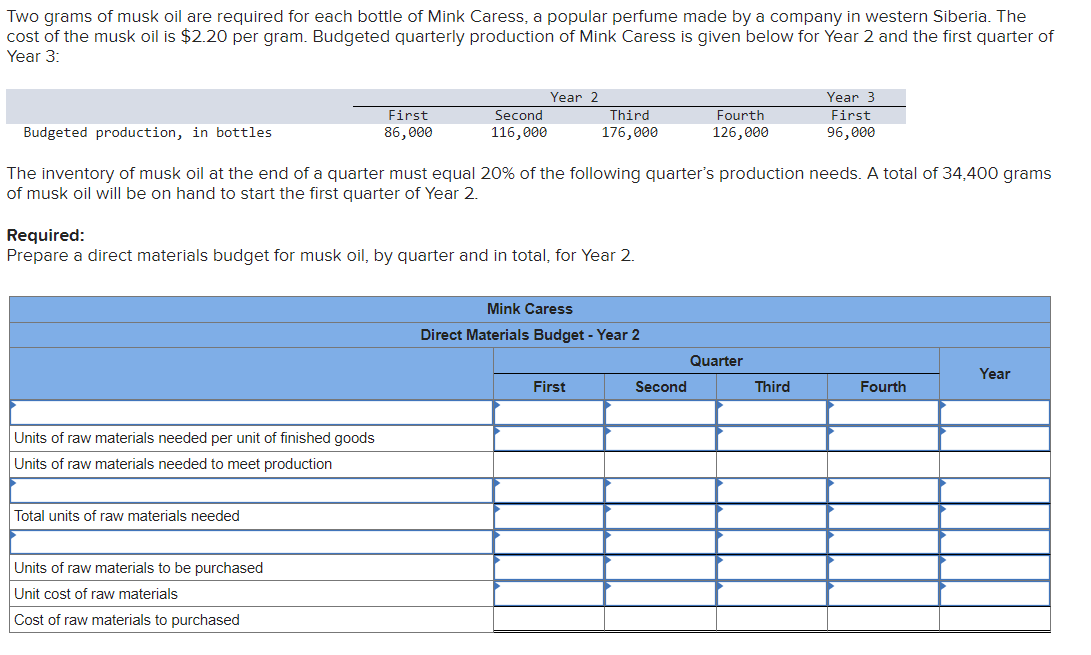Click Second quarter cell of Cost of raw materials row
This screenshot has height=655, width=1091.
point(660,620)
